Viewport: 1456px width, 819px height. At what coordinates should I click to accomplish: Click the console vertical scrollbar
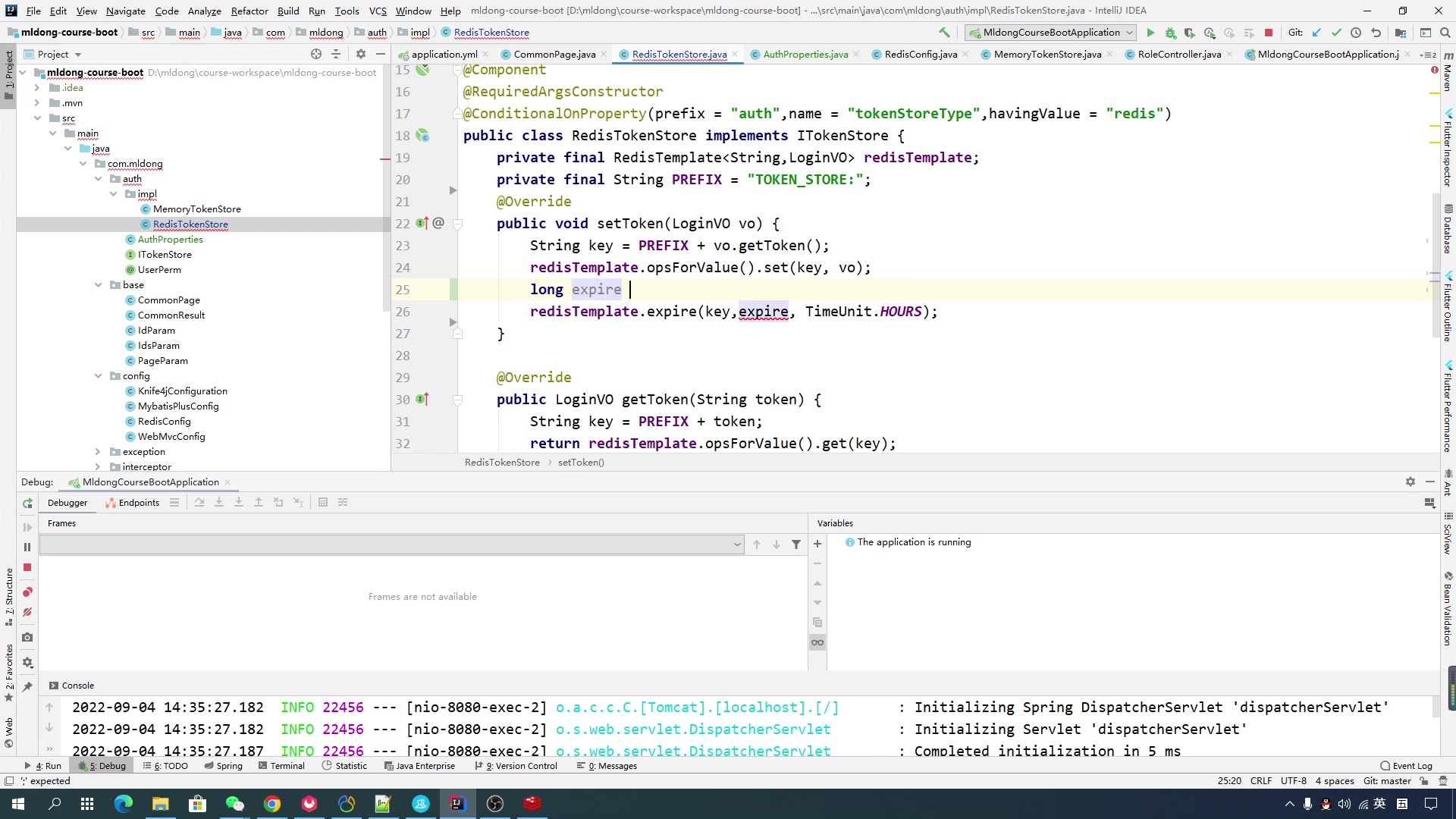click(1436, 708)
